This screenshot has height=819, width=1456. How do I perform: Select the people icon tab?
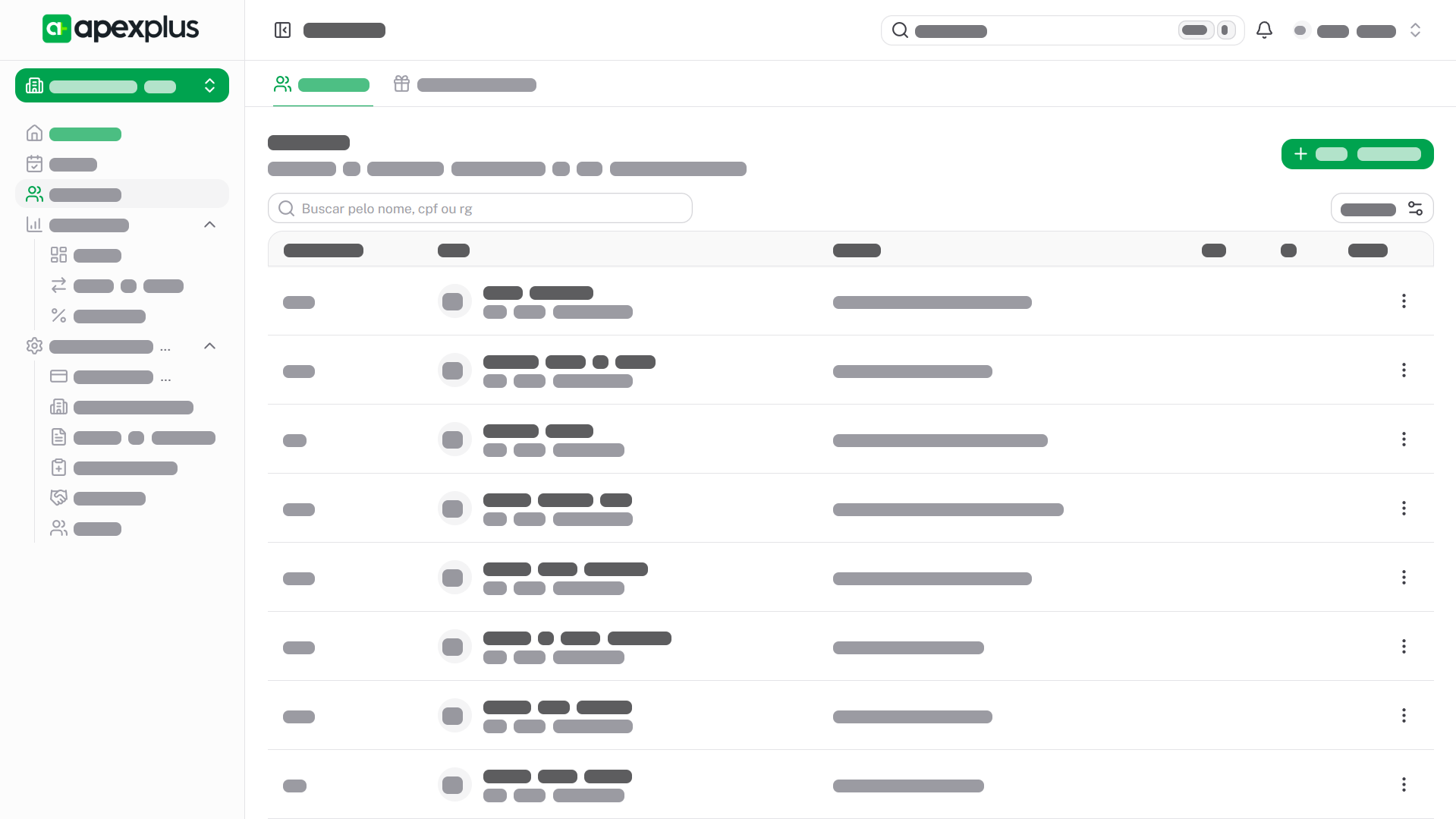(322, 84)
